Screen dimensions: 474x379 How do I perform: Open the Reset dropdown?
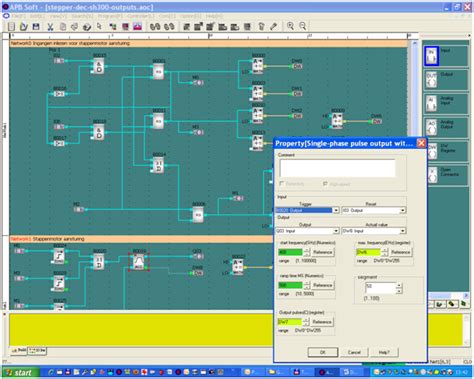click(403, 210)
